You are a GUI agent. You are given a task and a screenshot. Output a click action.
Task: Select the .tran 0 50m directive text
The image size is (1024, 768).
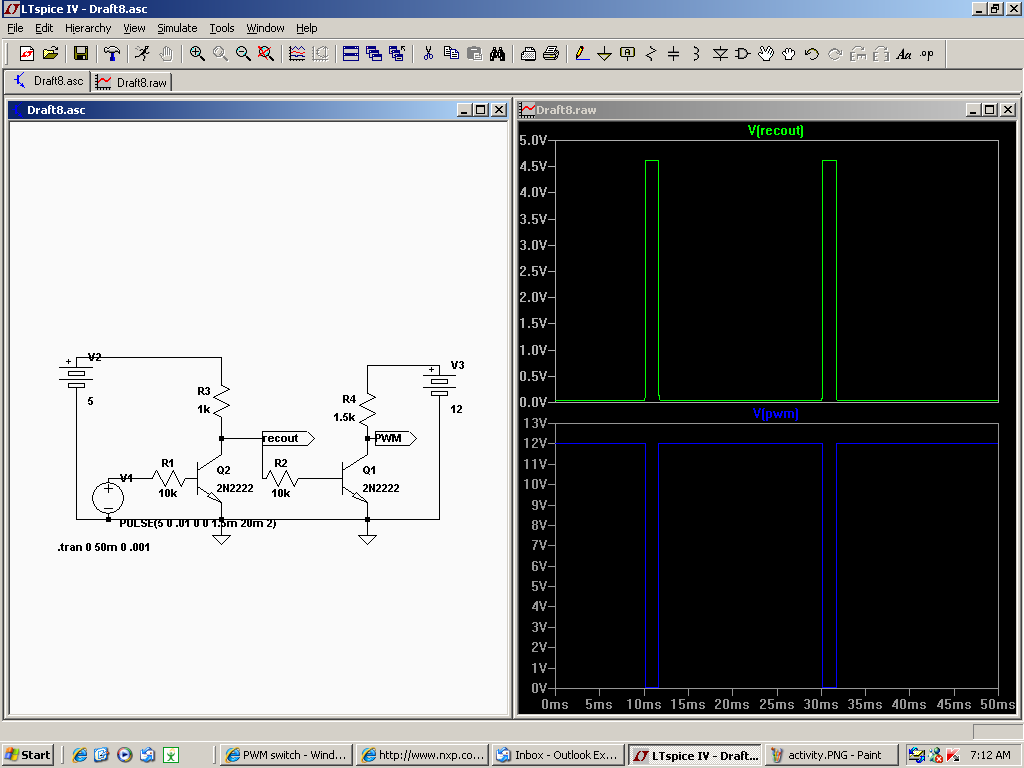click(x=104, y=547)
